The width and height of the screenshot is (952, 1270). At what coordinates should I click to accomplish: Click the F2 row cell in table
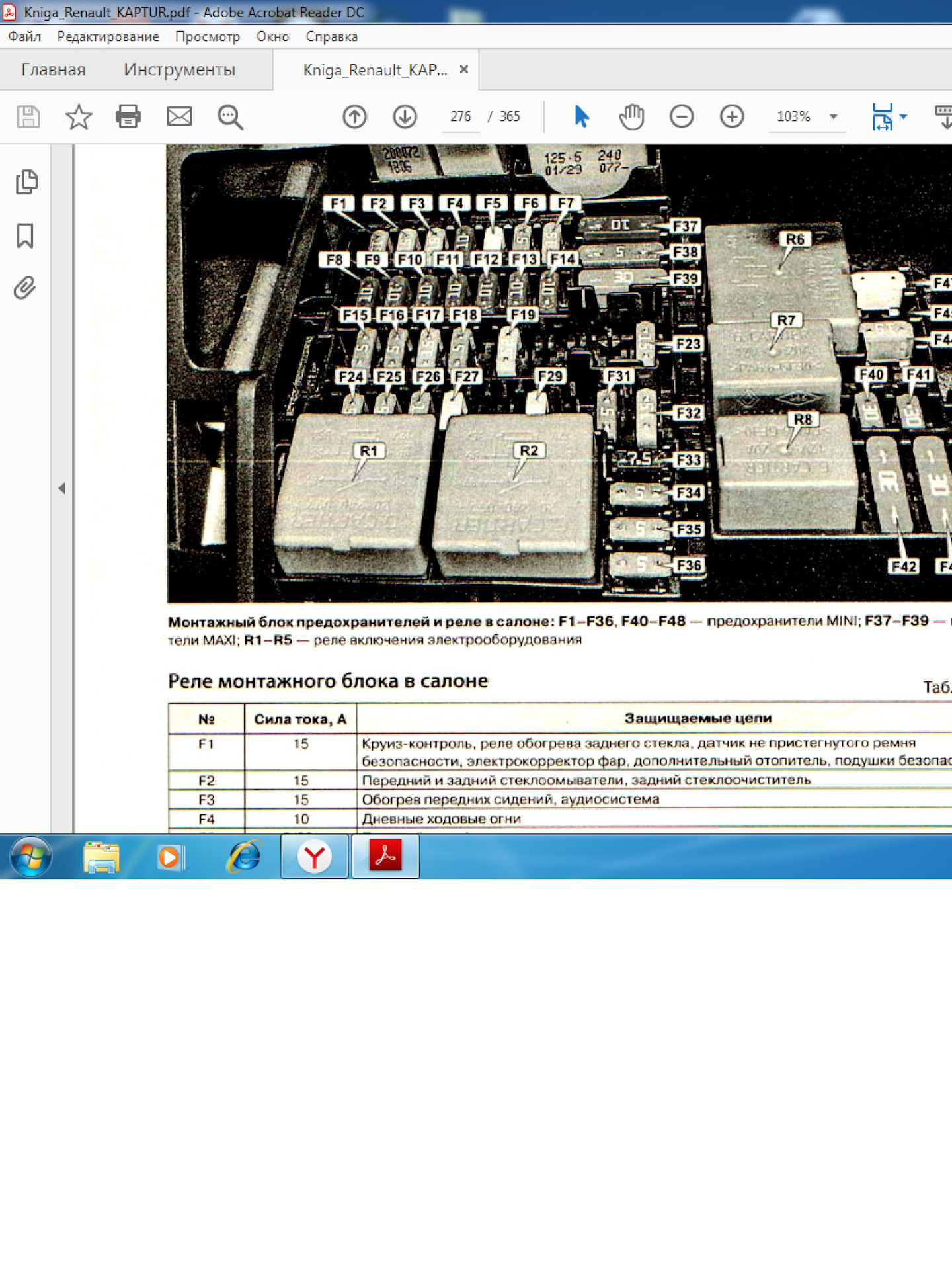tap(206, 781)
